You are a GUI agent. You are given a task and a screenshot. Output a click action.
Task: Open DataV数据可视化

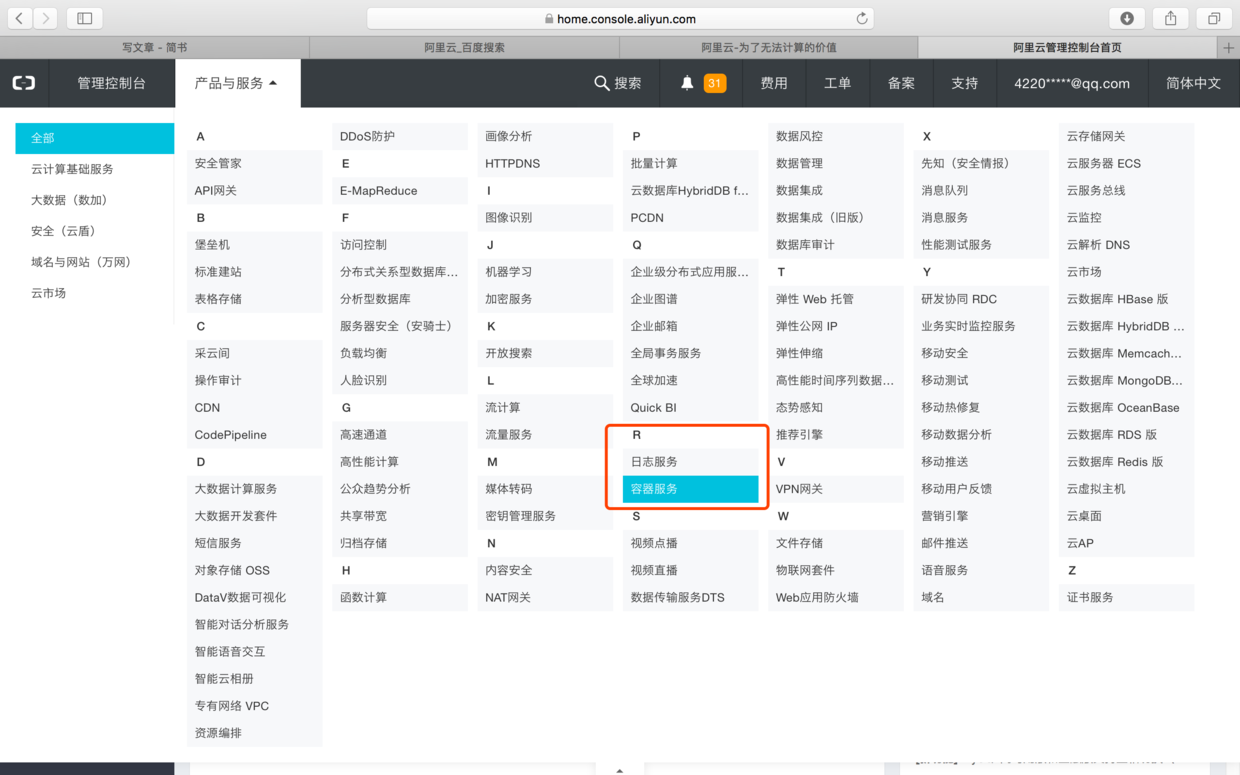(x=255, y=597)
